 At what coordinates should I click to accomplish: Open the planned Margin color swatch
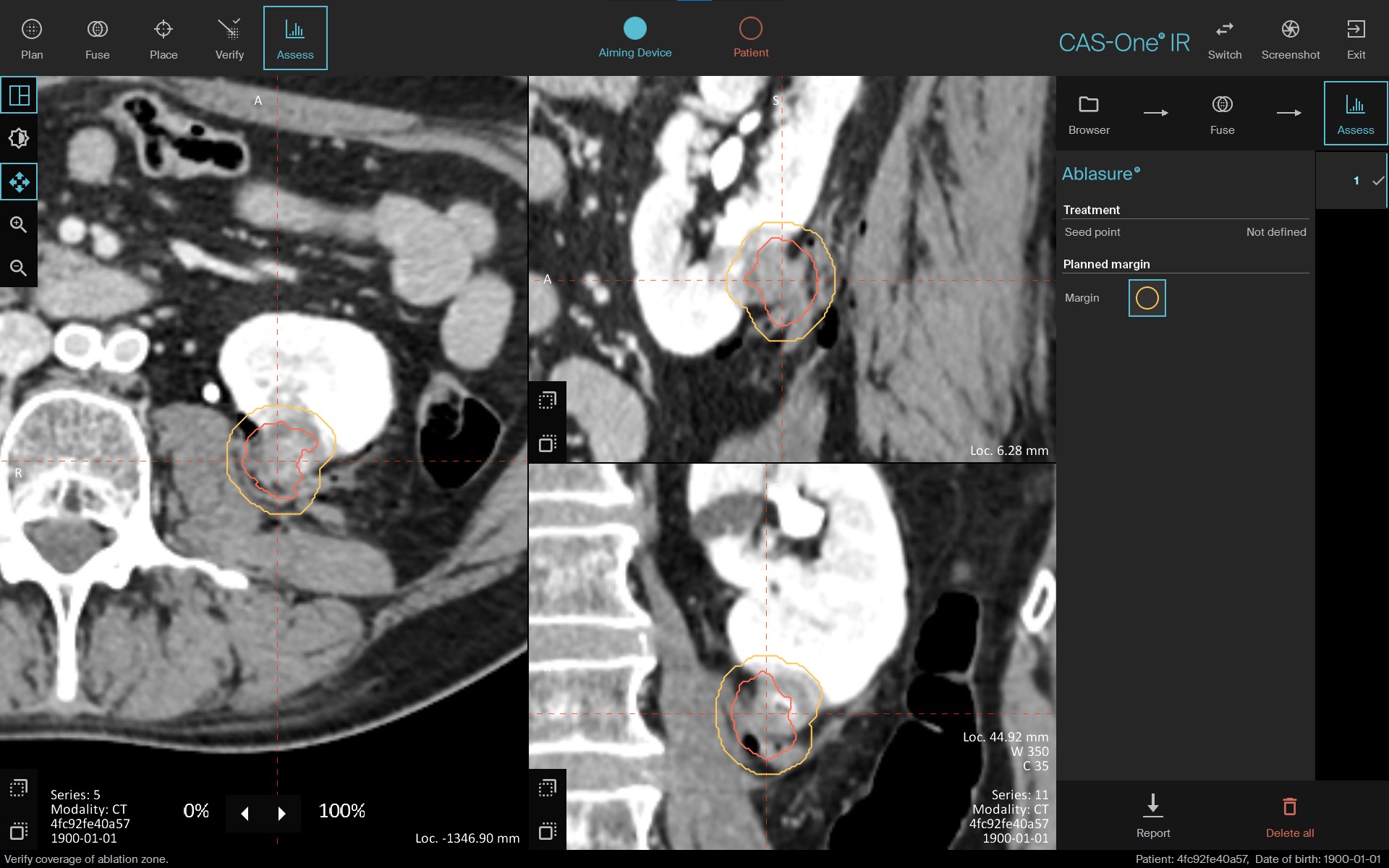tap(1147, 297)
